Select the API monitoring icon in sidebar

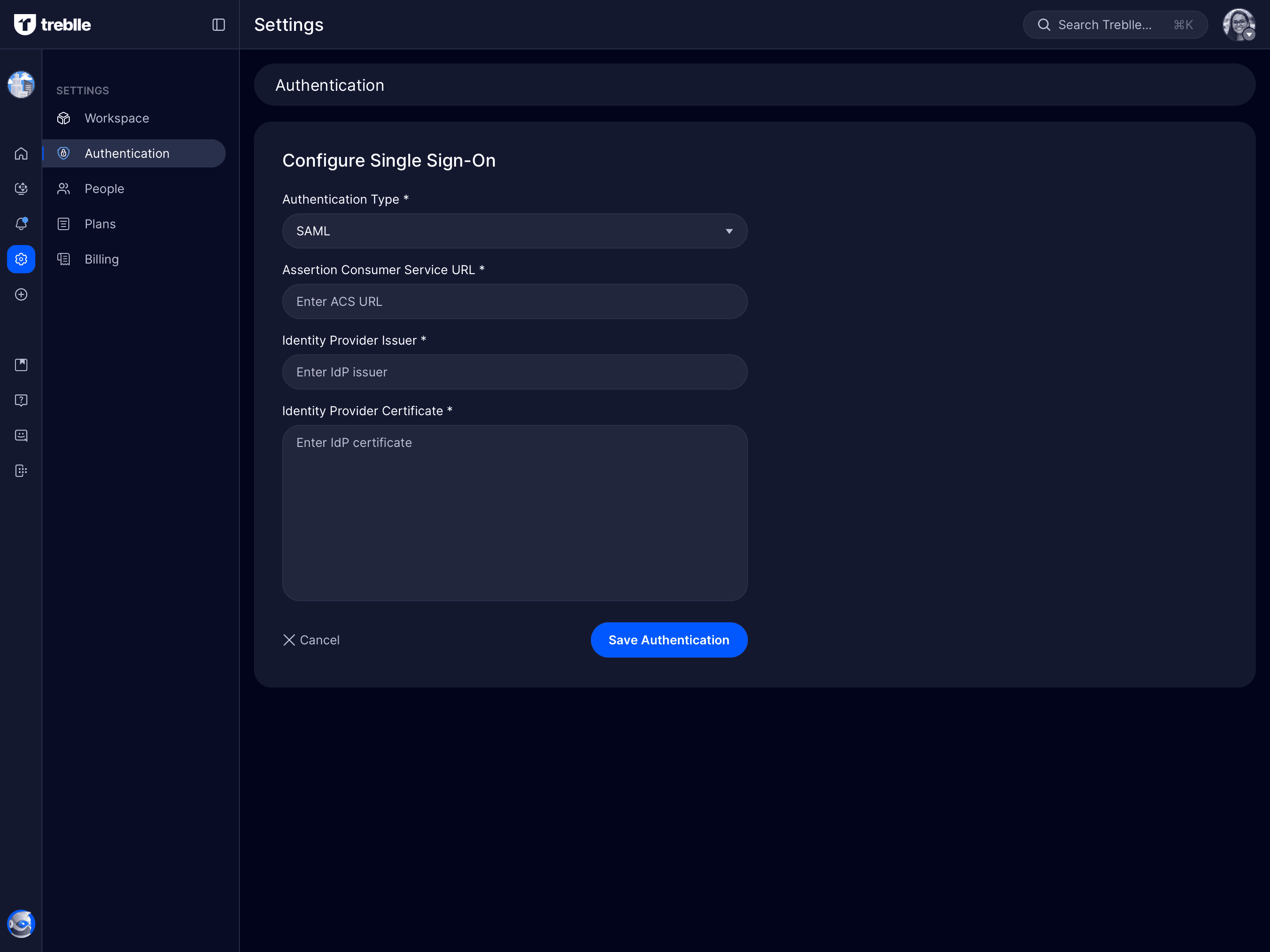(x=21, y=188)
